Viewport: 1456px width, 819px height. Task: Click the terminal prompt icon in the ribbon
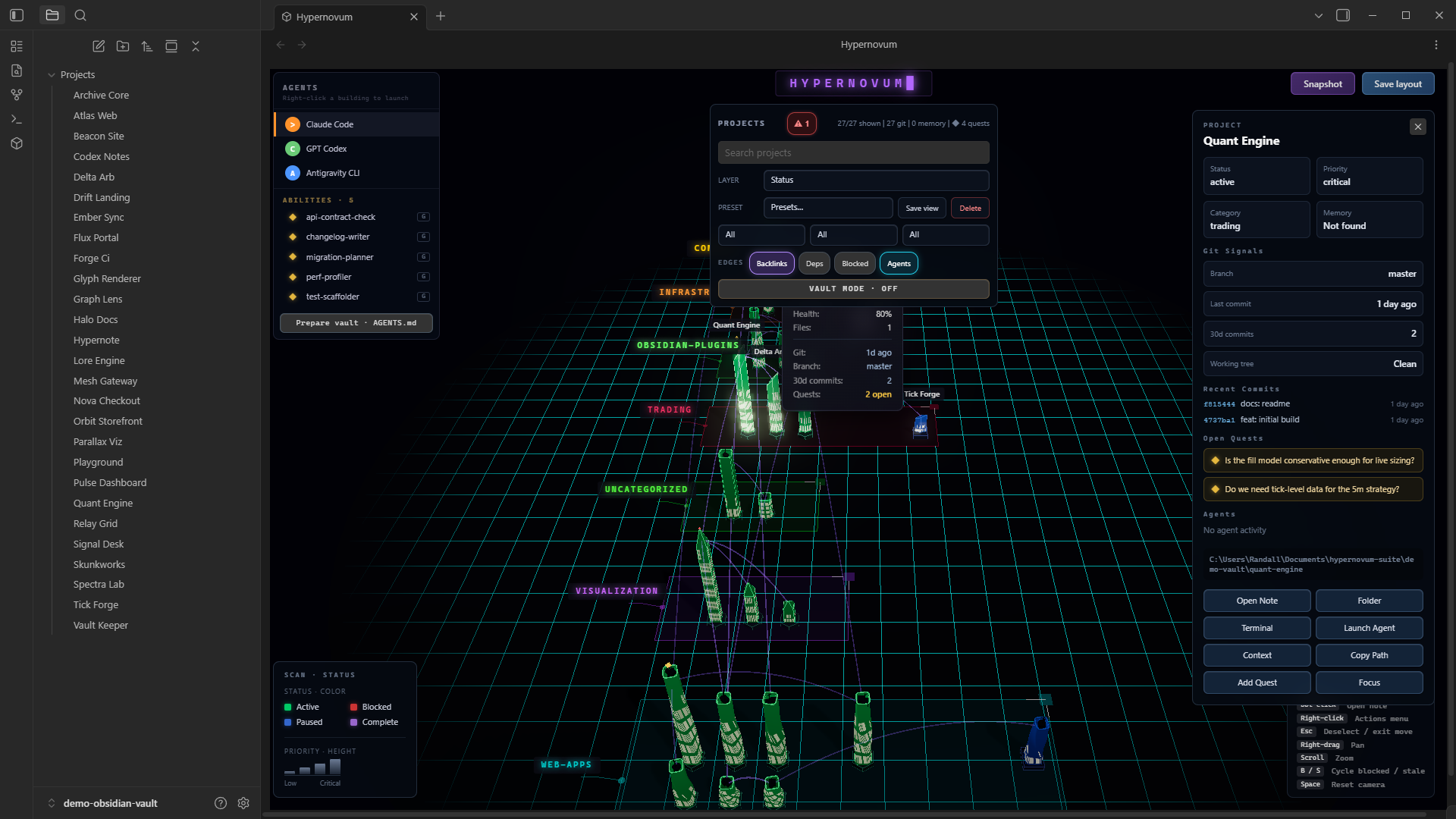[x=17, y=119]
